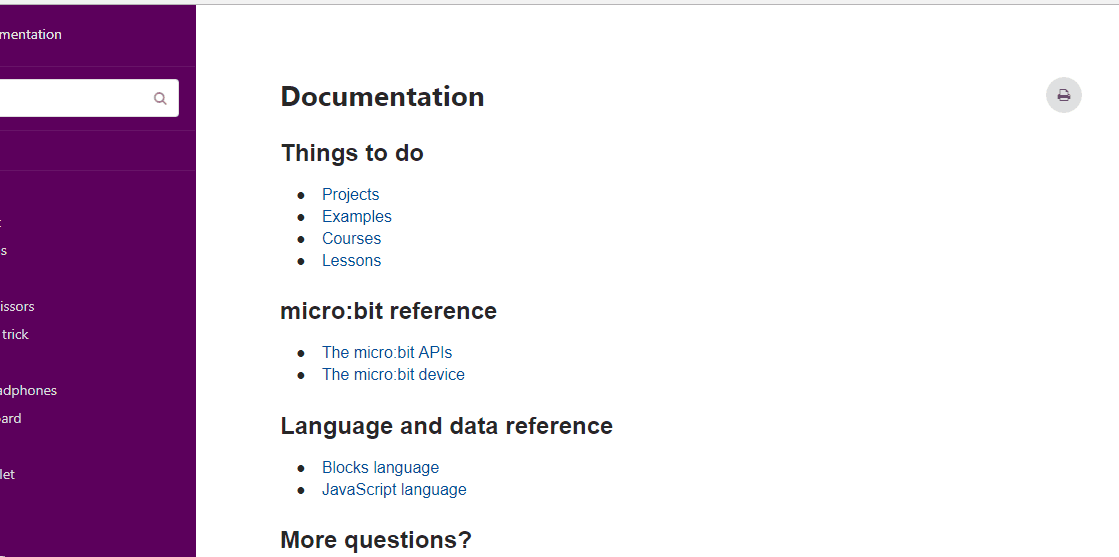This screenshot has width=1119, height=557.
Task: Open the Lessons link
Action: coord(351,261)
